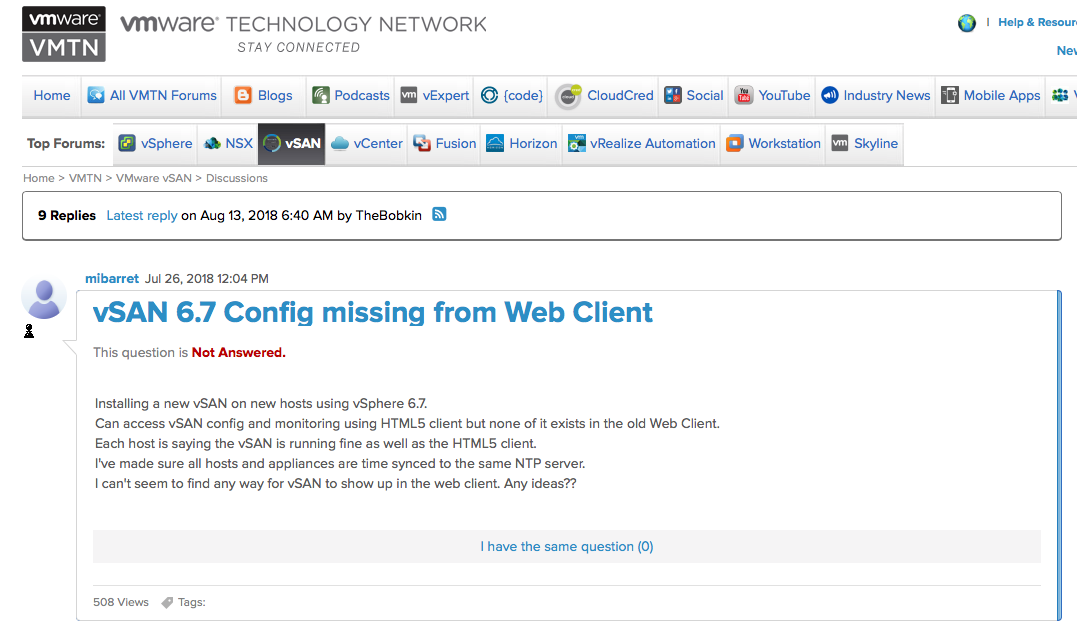Click the Workstation forum icon
The image size is (1077, 630).
point(735,143)
